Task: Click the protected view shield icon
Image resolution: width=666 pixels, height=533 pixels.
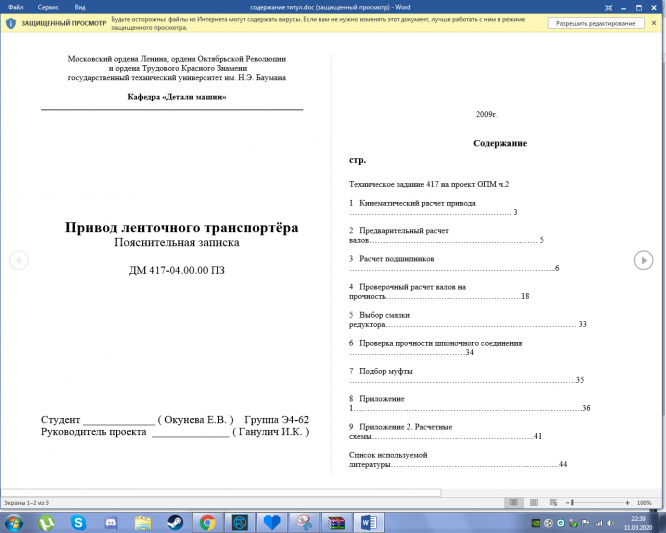Action: [11, 23]
